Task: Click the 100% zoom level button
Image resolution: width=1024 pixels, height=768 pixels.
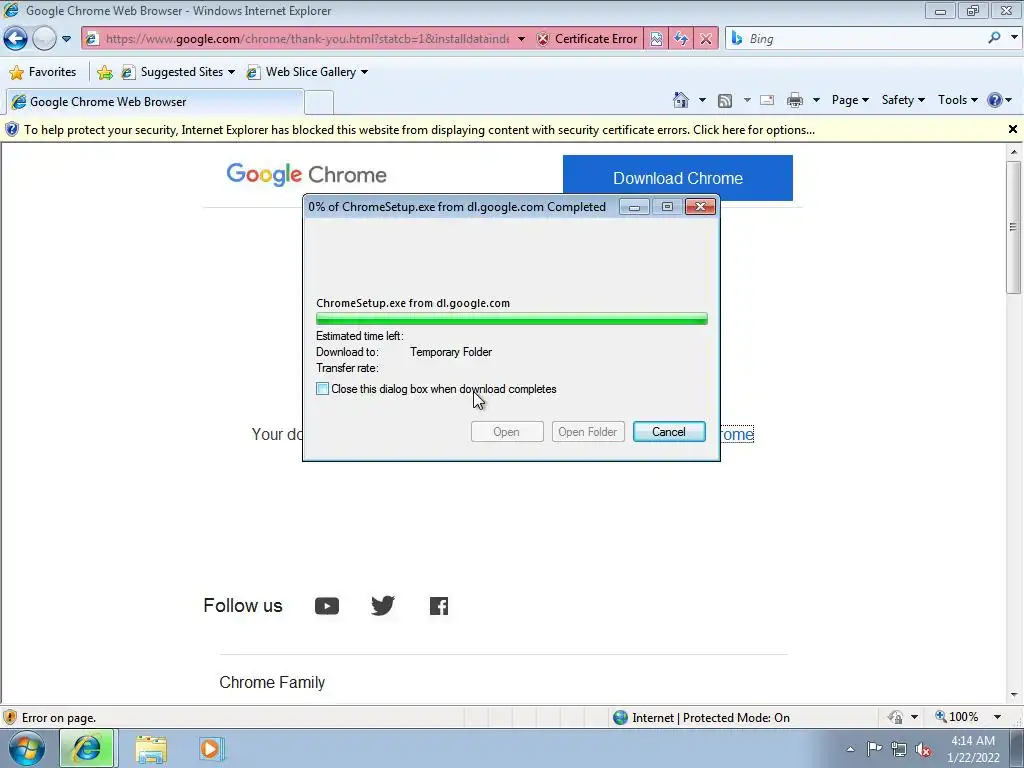Action: tap(957, 717)
